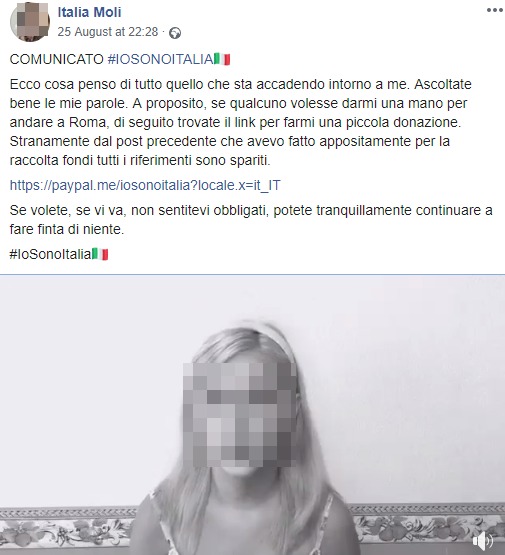Viewport: 505px width, 555px height.
Task: Open the #IoSonoItalia hashtag at post bottom
Action: pyautogui.click(x=51, y=254)
